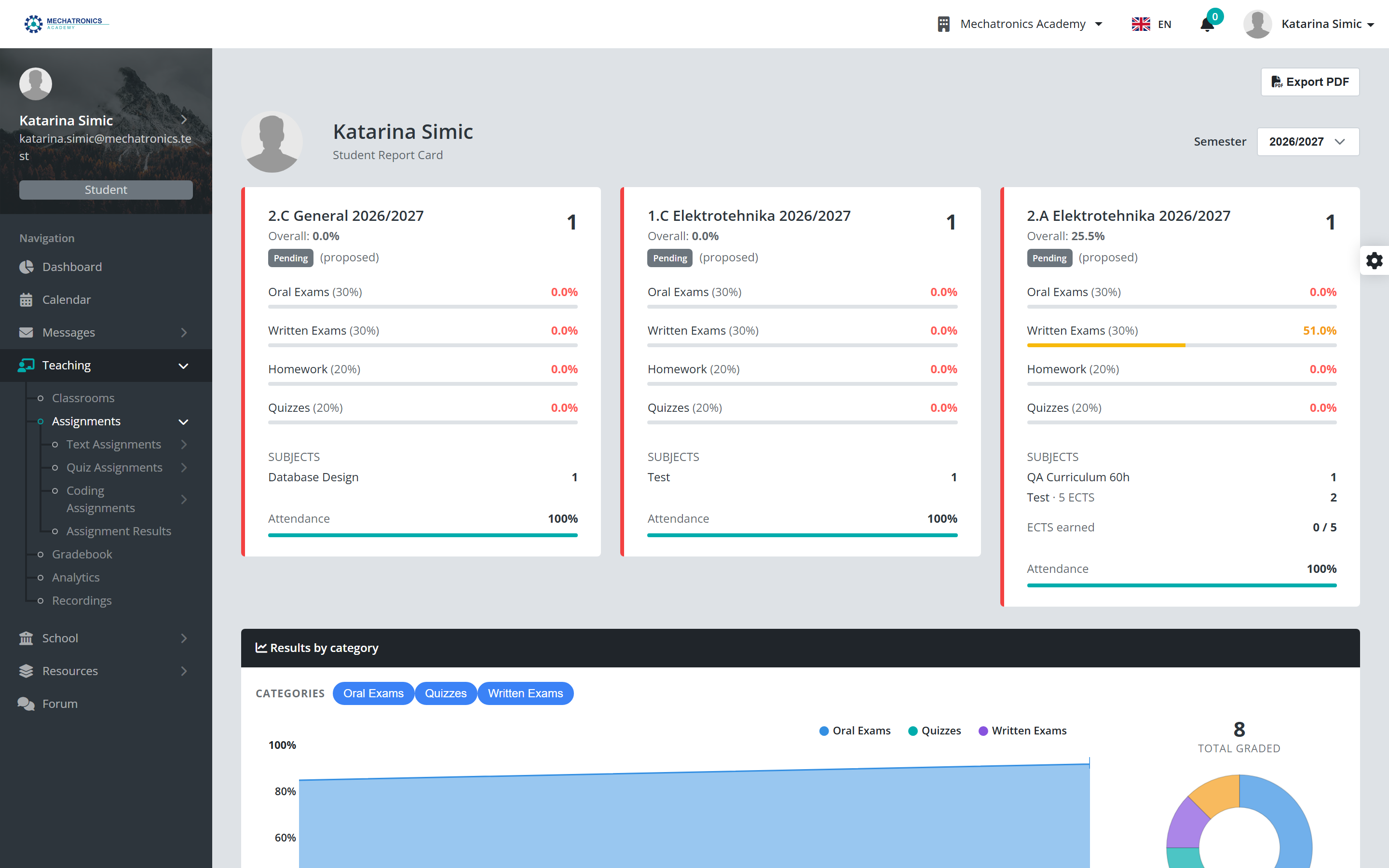Click the Dashboard pie chart icon

(x=27, y=267)
